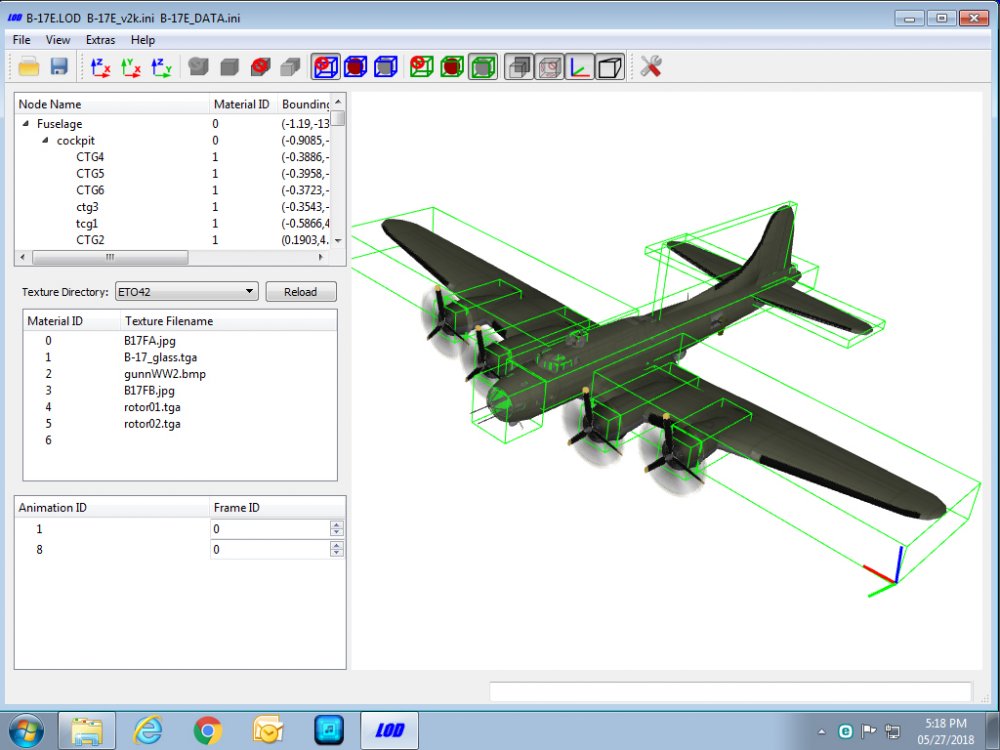
Task: Click the gray cube with red prohibited sign
Action: 260,67
